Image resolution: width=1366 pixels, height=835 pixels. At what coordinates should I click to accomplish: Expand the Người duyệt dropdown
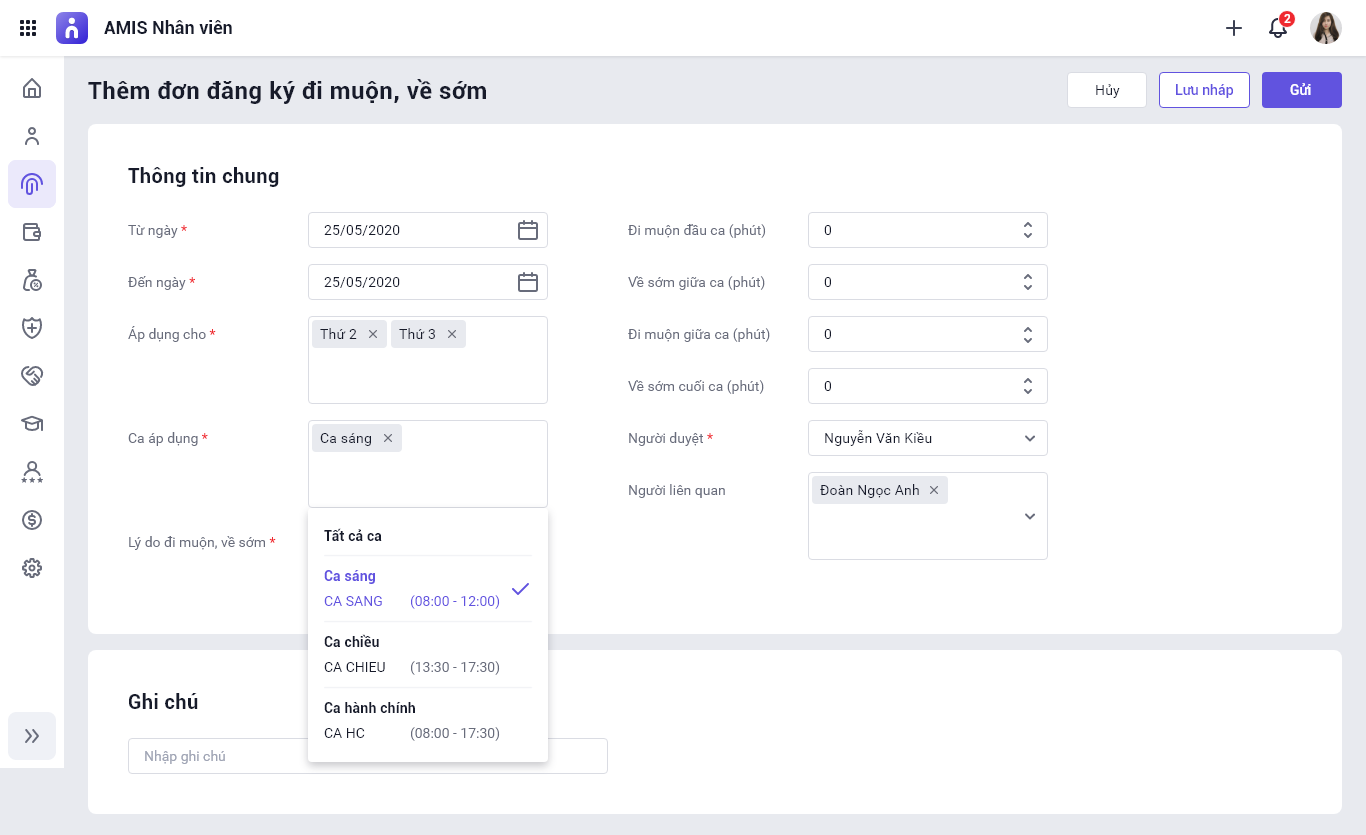(1030, 438)
